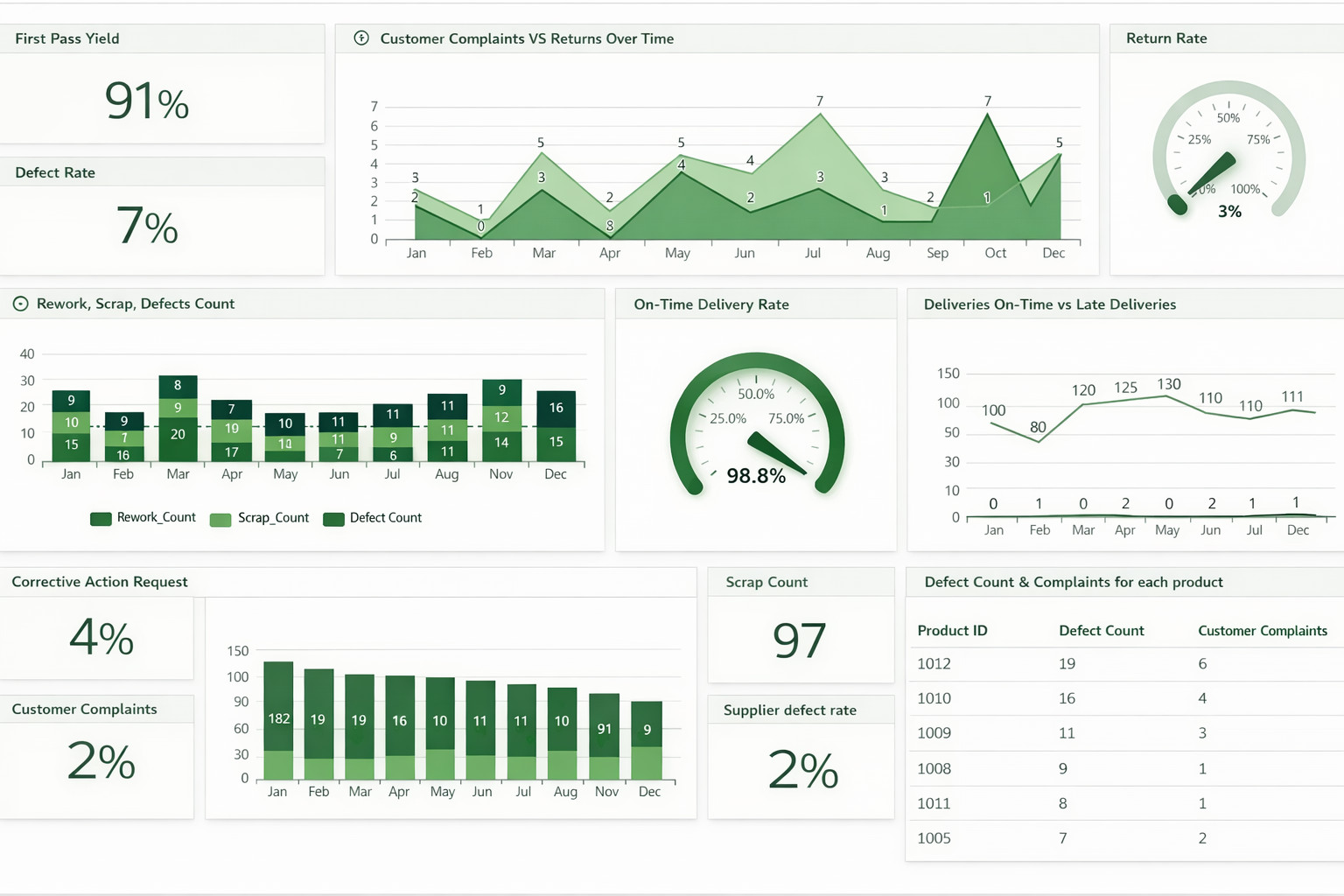Click the 2% Supplier defect rate value
Screen dimensions: 1344x896
click(x=803, y=770)
